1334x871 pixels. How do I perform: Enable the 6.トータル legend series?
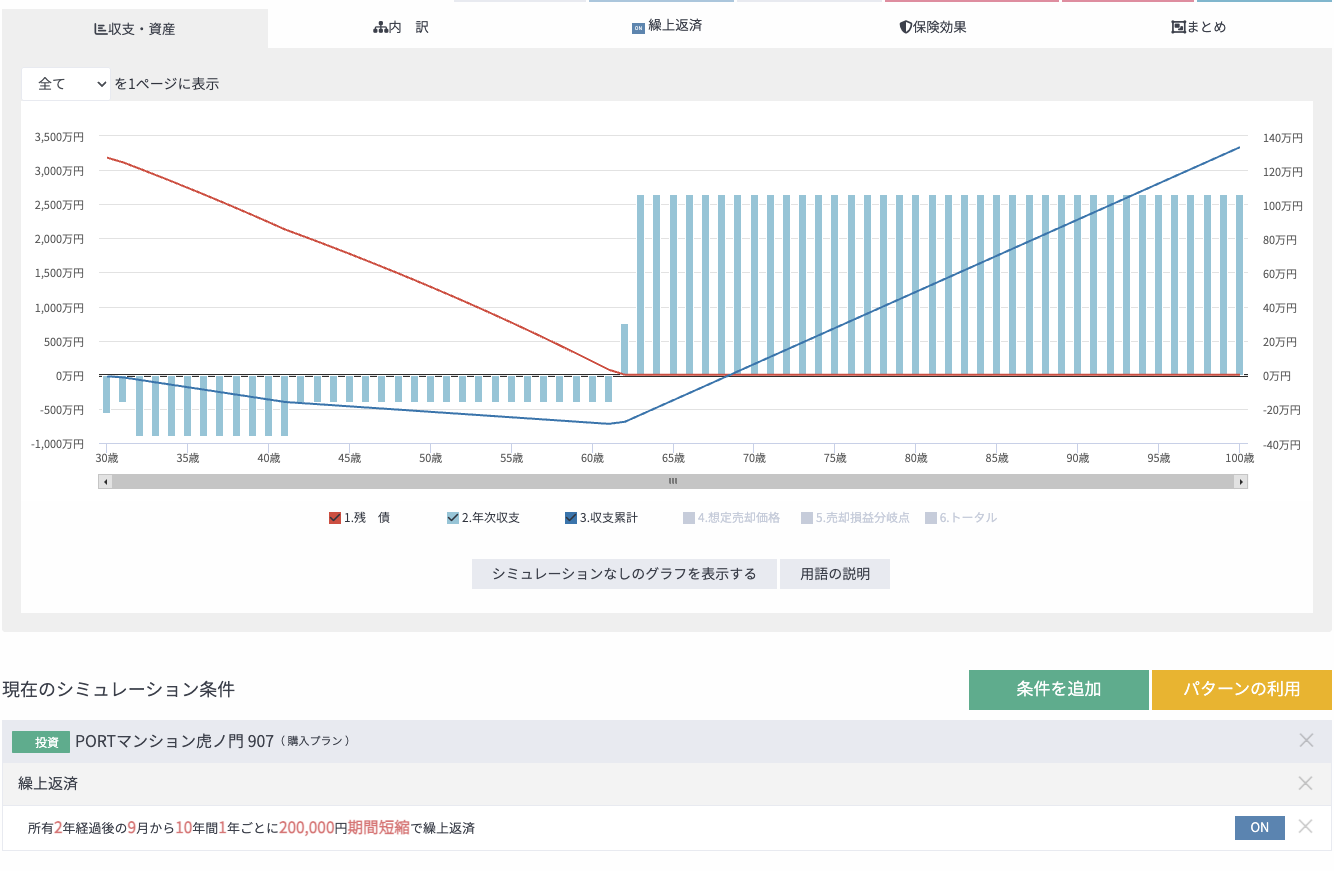961,518
